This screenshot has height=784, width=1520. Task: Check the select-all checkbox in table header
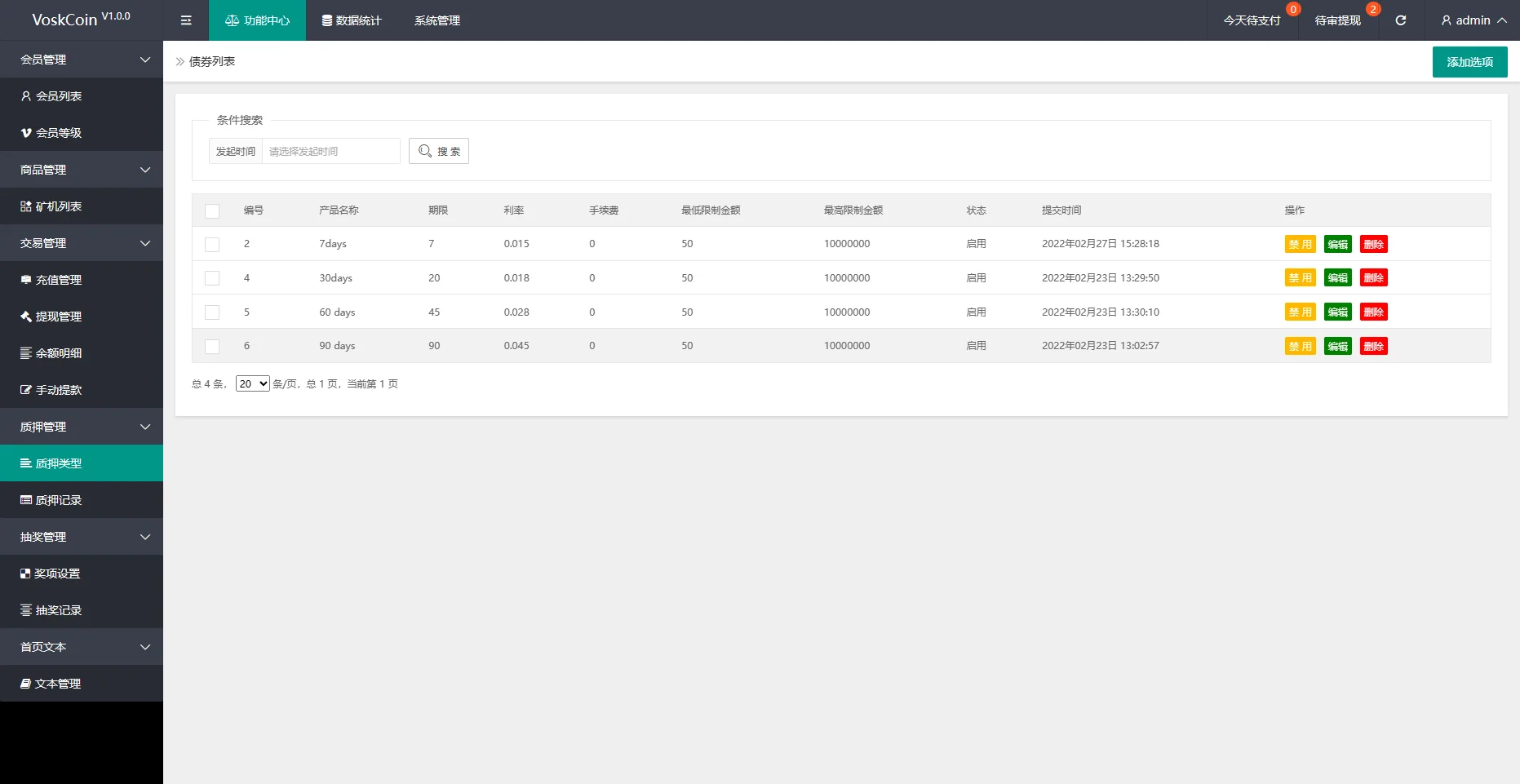tap(212, 211)
